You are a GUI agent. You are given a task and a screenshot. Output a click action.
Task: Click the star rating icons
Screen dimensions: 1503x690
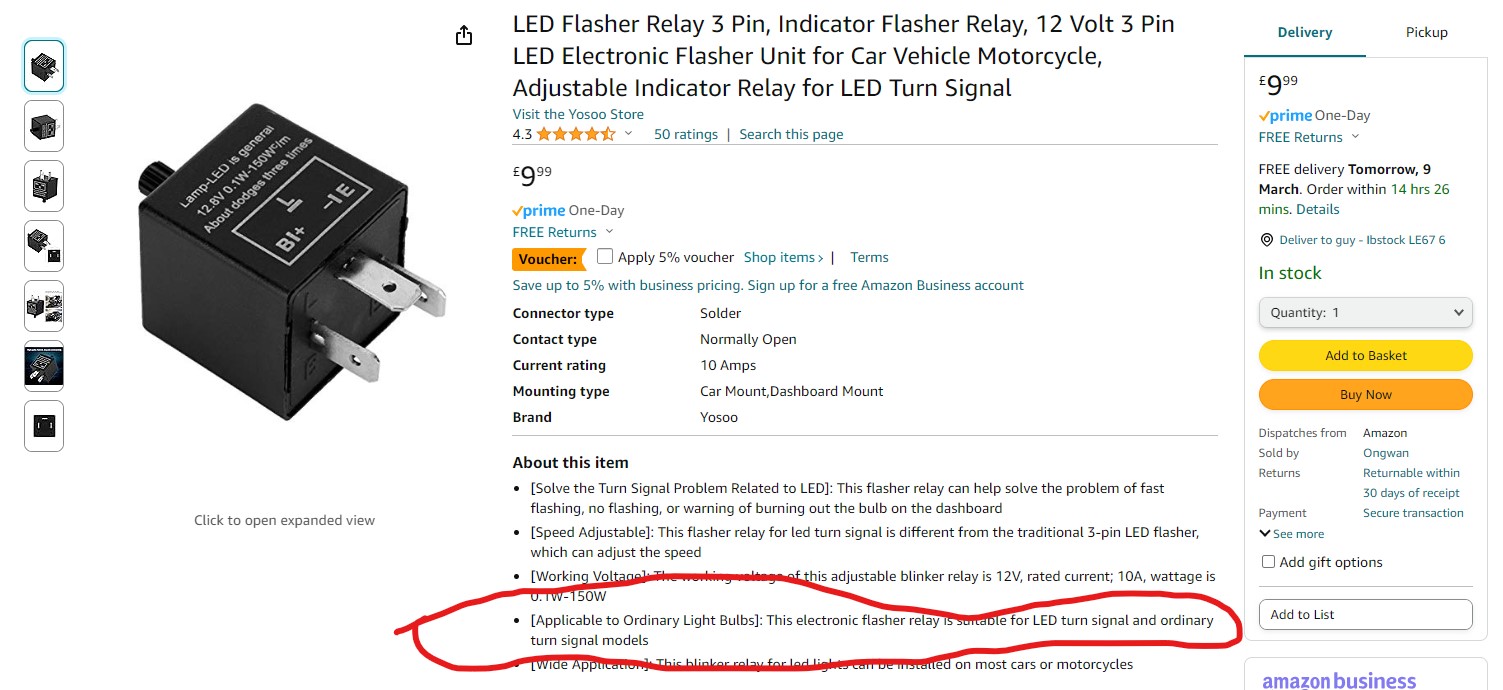[575, 134]
